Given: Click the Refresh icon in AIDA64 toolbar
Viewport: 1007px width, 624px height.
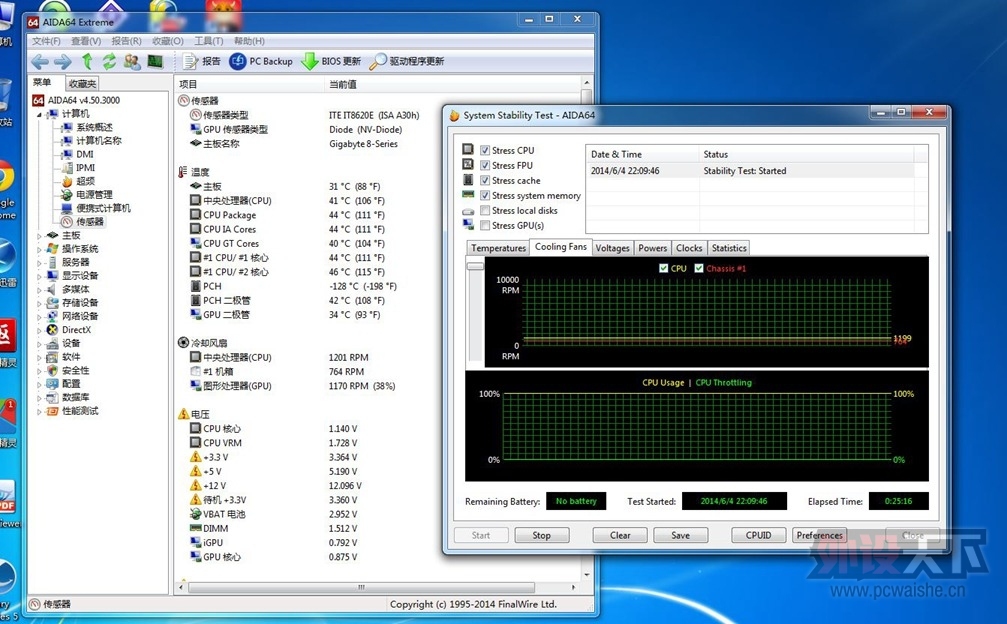Looking at the screenshot, I should [x=109, y=62].
